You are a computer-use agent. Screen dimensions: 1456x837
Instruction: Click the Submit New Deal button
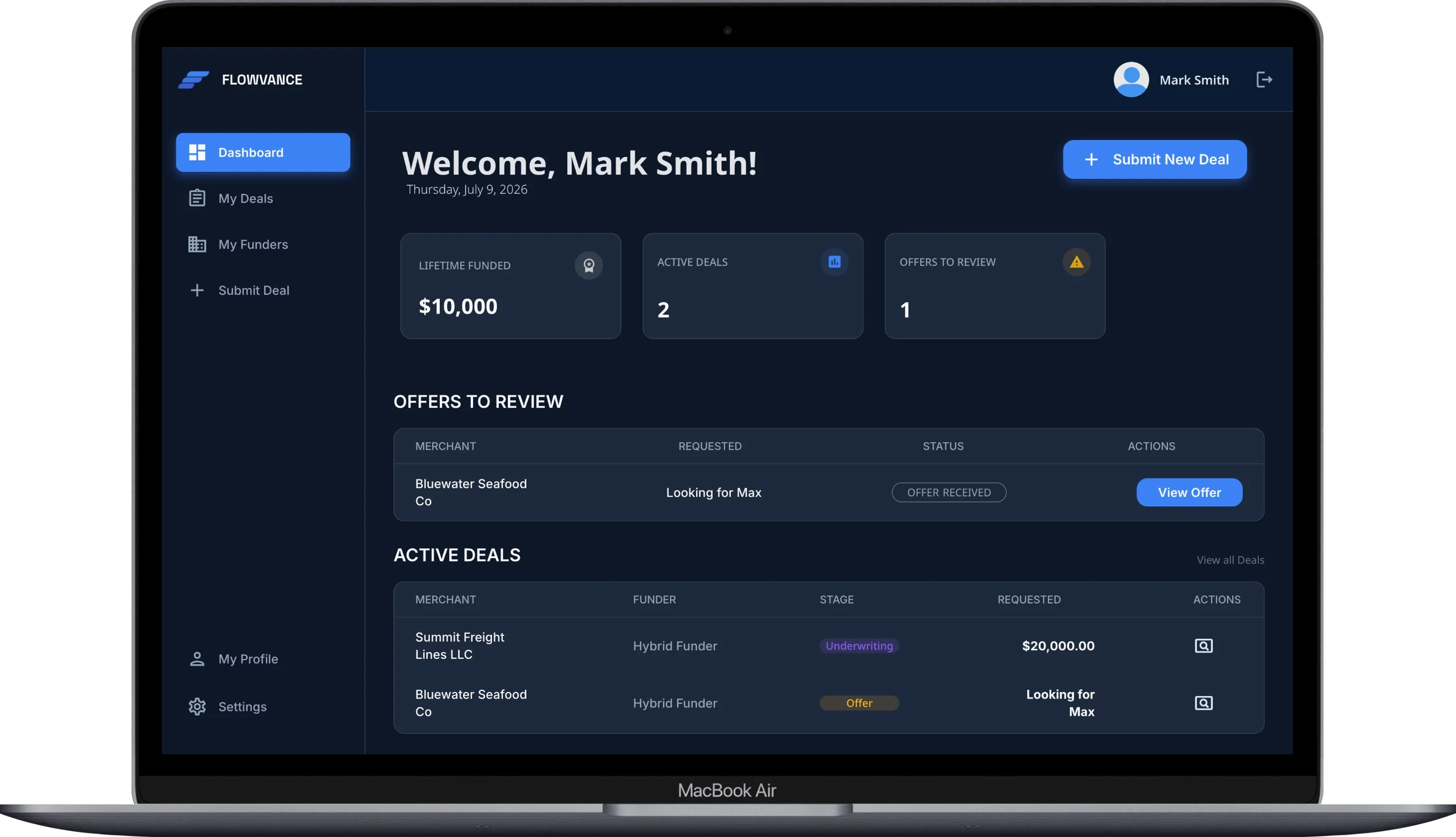tap(1154, 159)
